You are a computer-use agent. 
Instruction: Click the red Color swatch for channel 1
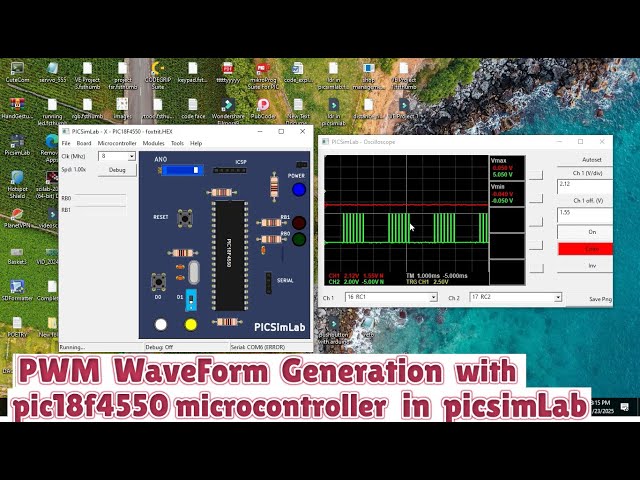click(x=585, y=249)
